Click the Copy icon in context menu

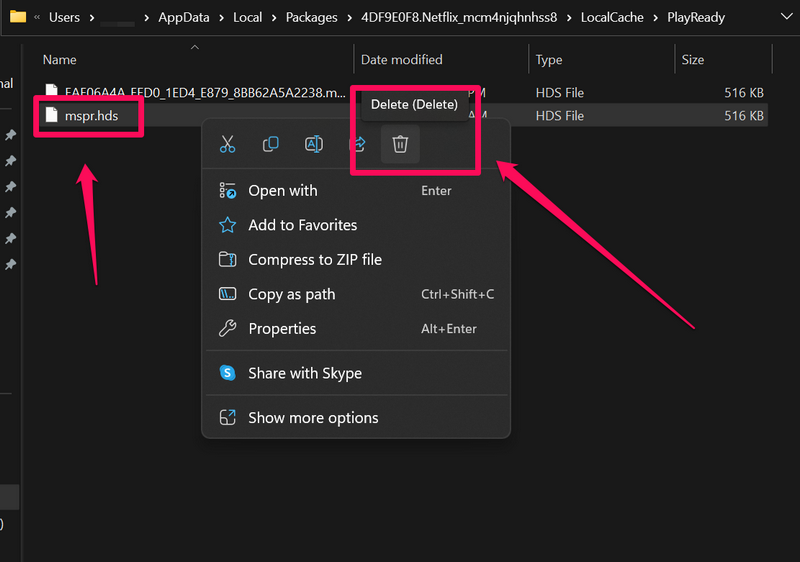pos(270,145)
